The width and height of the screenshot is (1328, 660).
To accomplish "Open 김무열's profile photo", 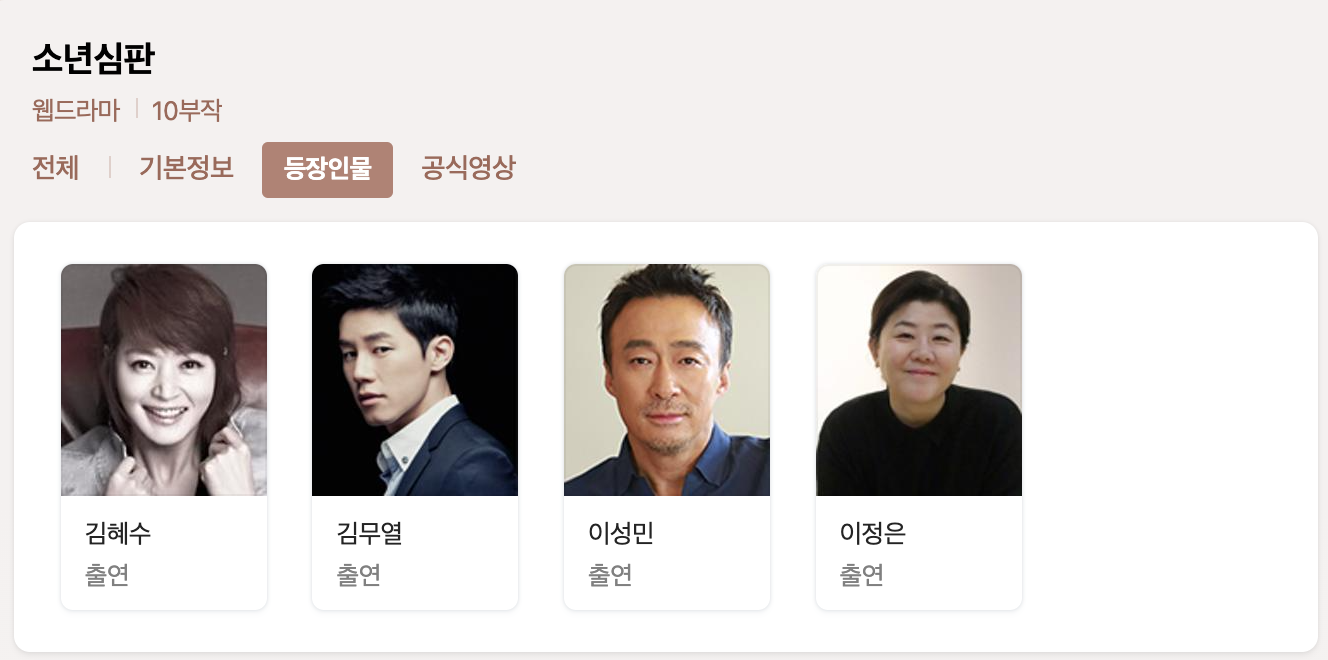I will click(415, 380).
